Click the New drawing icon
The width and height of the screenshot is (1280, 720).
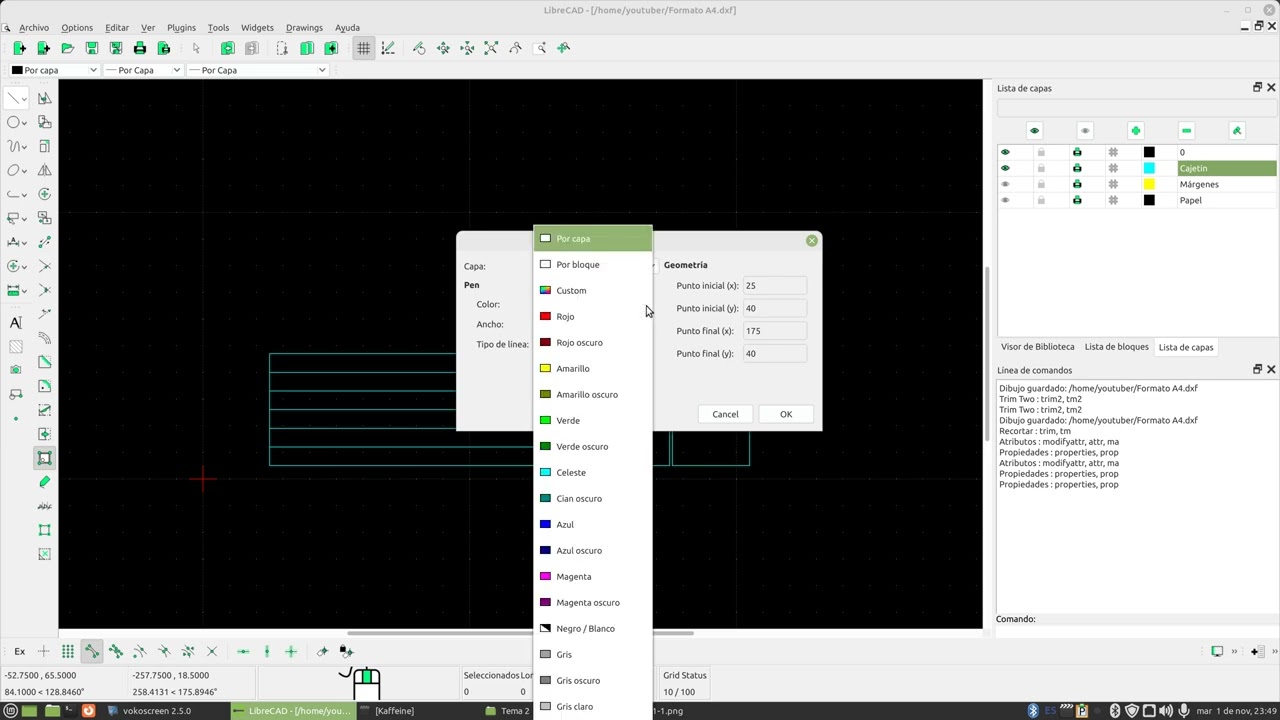(19, 48)
